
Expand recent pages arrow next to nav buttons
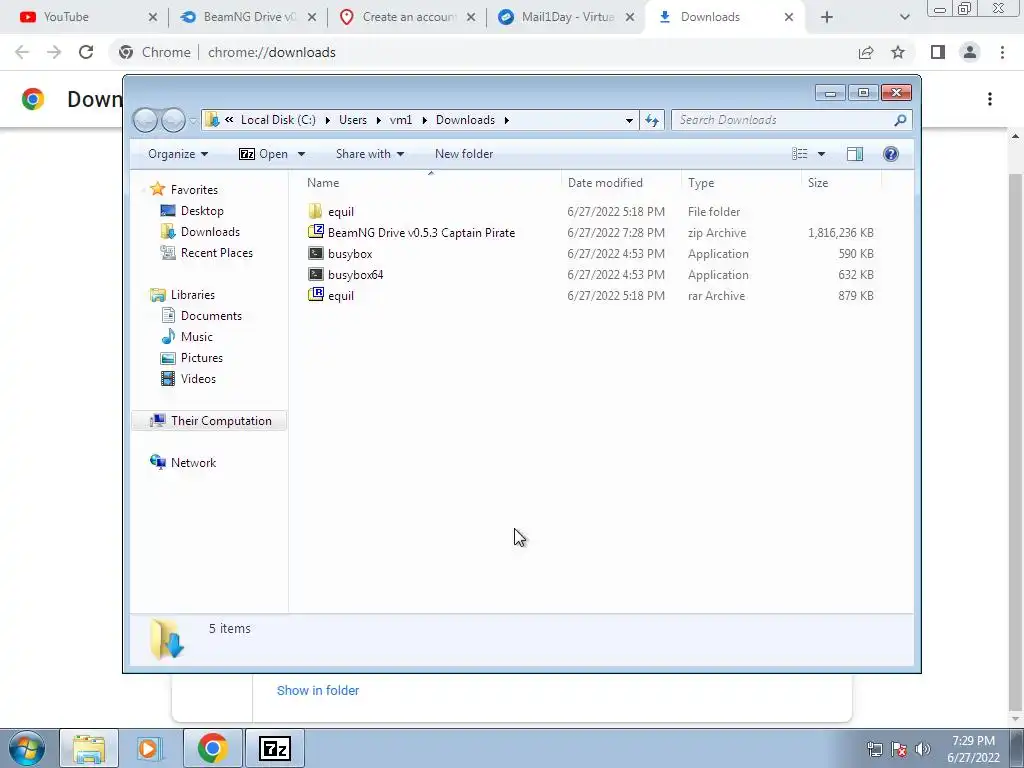(193, 121)
